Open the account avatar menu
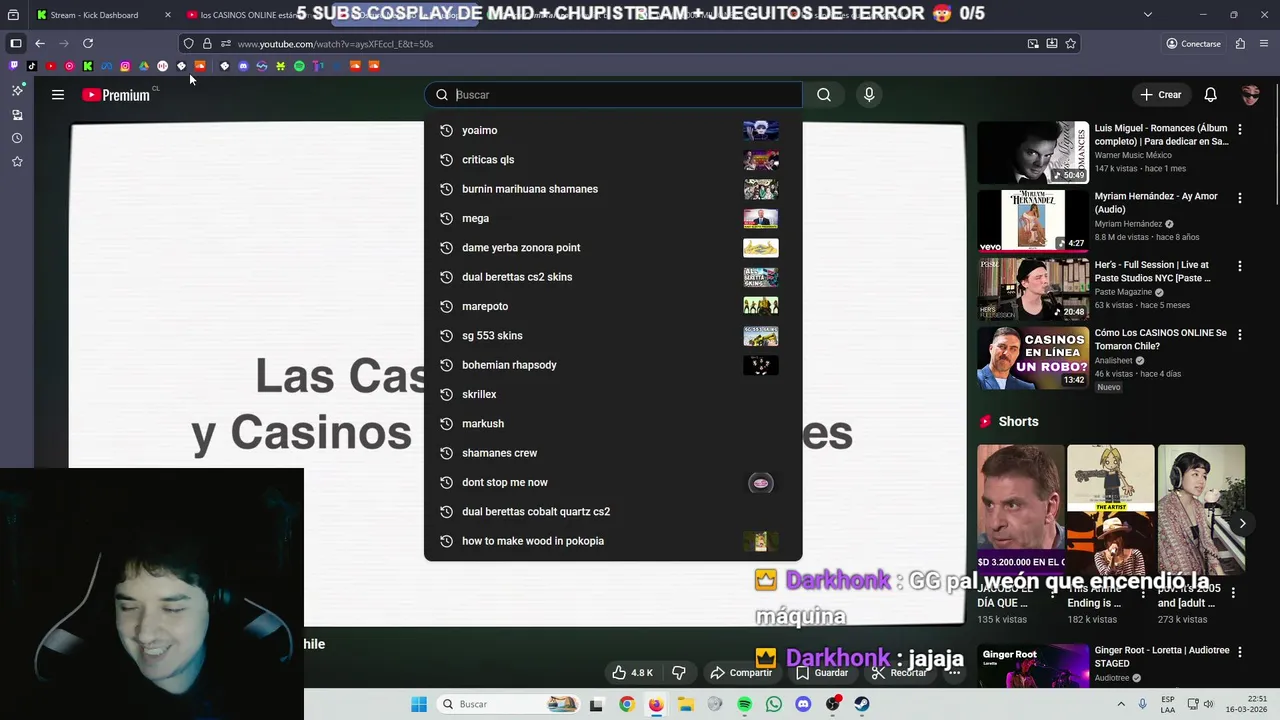This screenshot has width=1280, height=720. 1250,95
